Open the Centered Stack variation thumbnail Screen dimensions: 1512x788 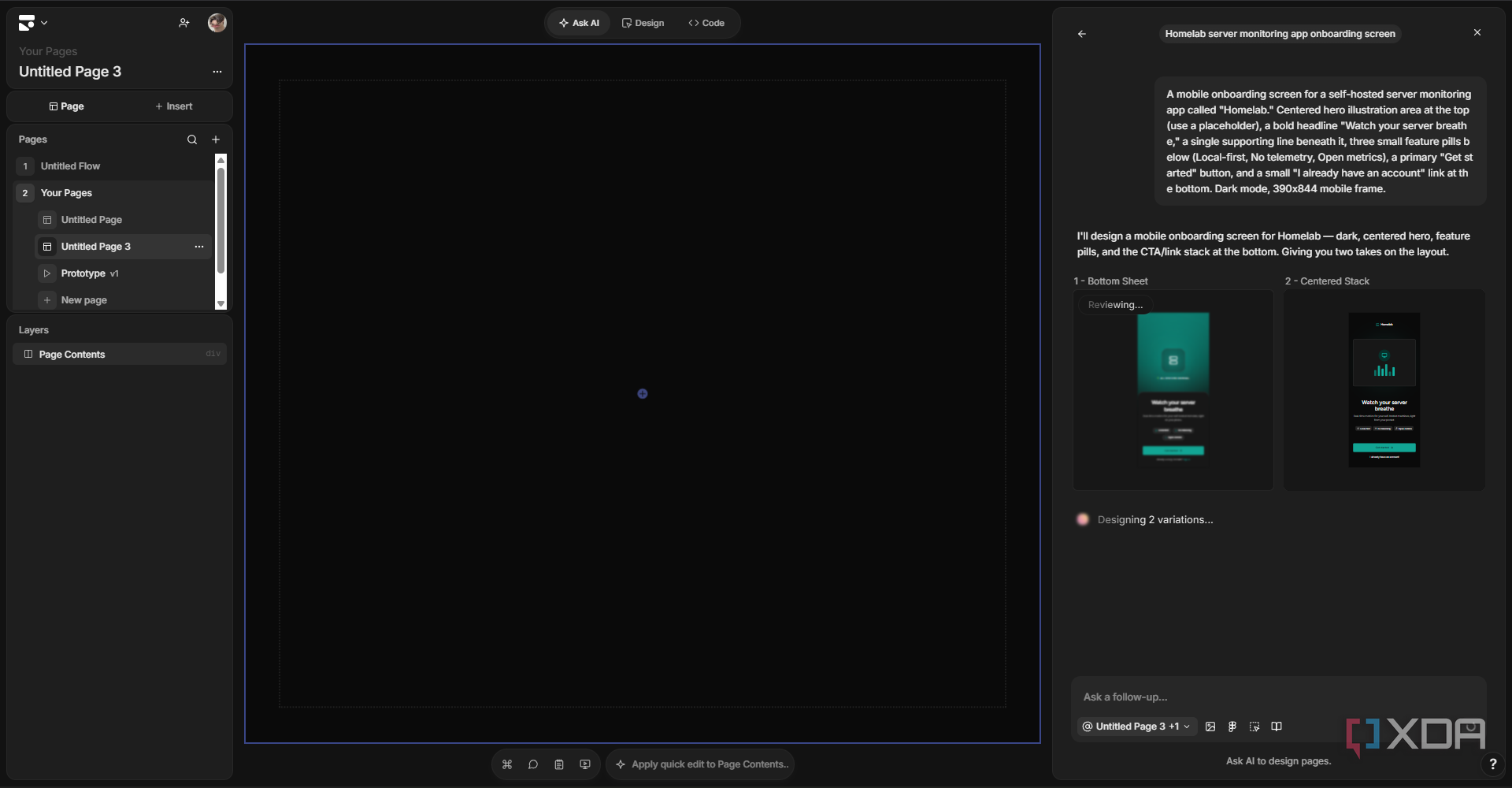[1384, 390]
